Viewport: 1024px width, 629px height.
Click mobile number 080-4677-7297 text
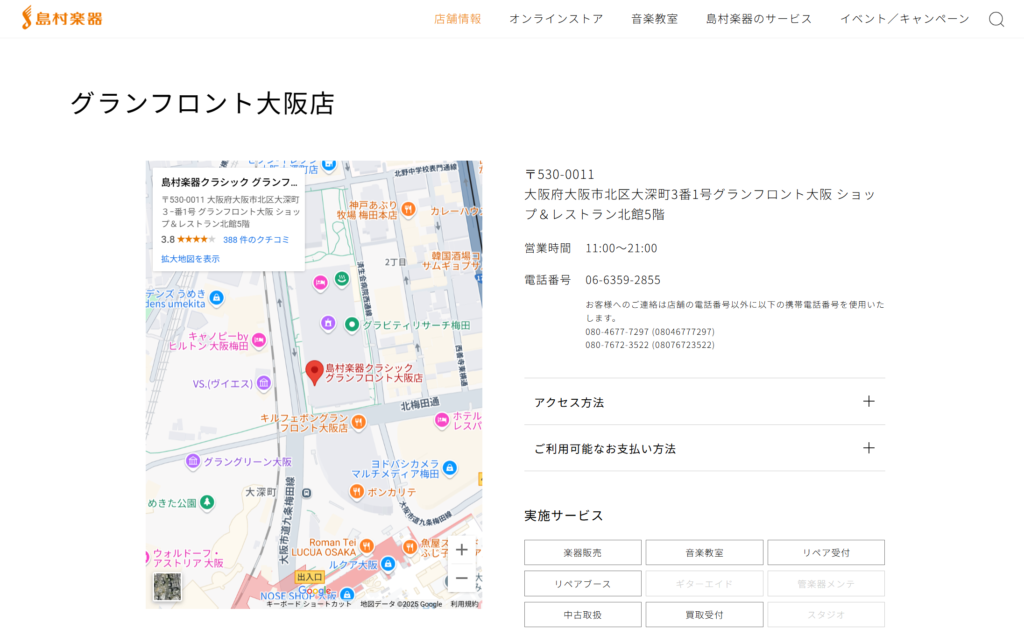[650, 332]
